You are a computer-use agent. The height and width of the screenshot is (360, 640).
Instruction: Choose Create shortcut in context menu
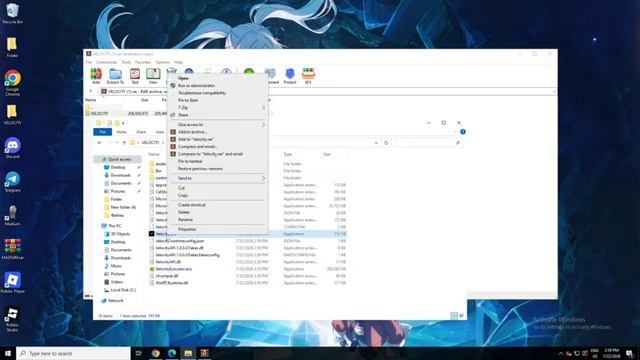click(191, 205)
